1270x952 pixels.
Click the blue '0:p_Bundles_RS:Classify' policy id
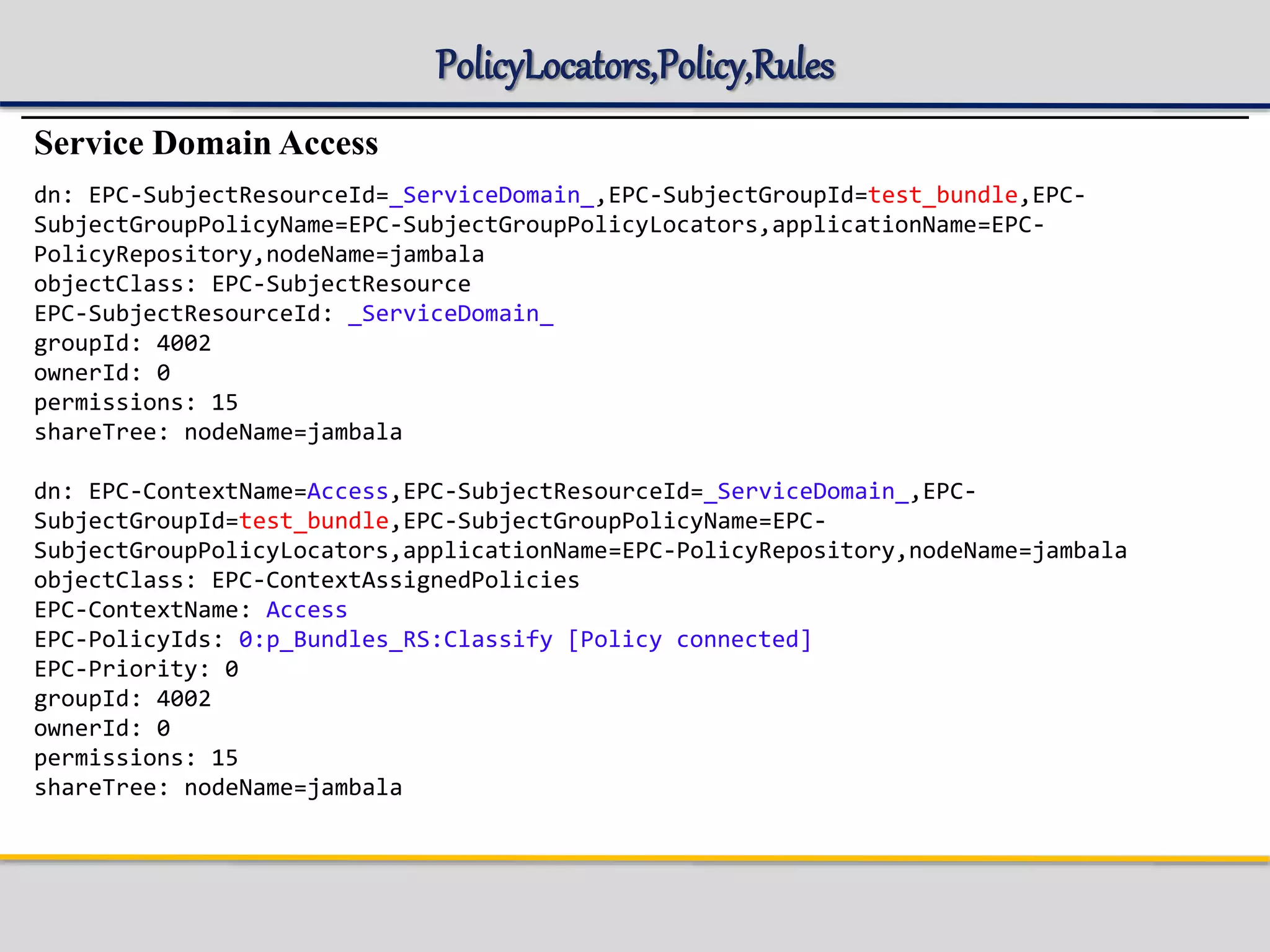pyautogui.click(x=396, y=640)
